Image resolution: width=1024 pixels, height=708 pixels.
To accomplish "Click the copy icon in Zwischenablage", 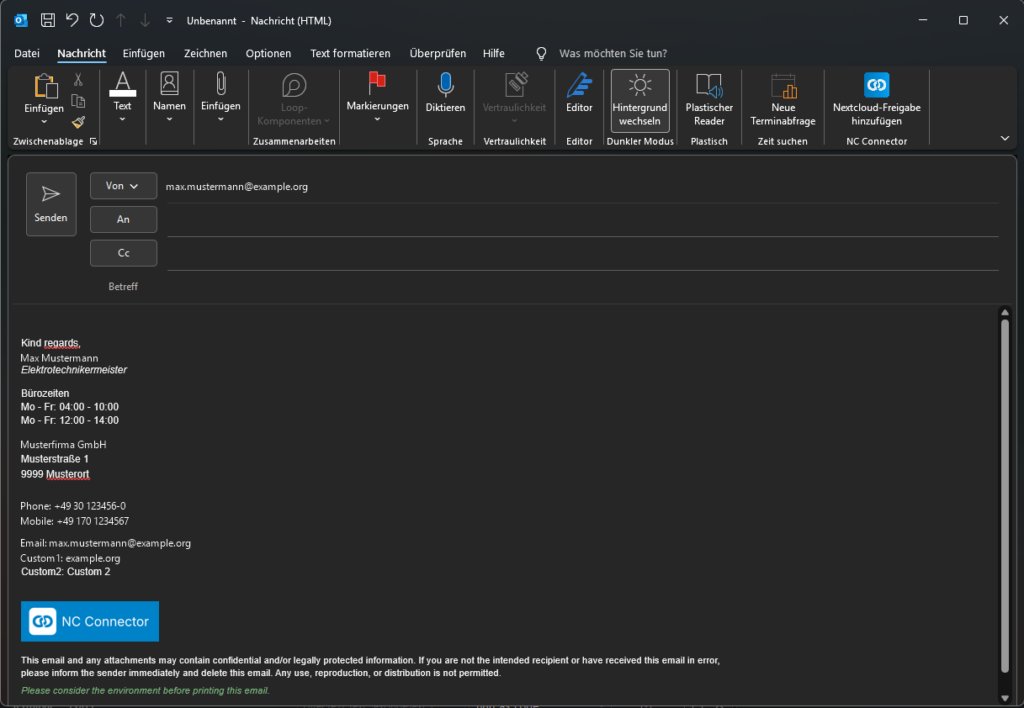I will [78, 101].
